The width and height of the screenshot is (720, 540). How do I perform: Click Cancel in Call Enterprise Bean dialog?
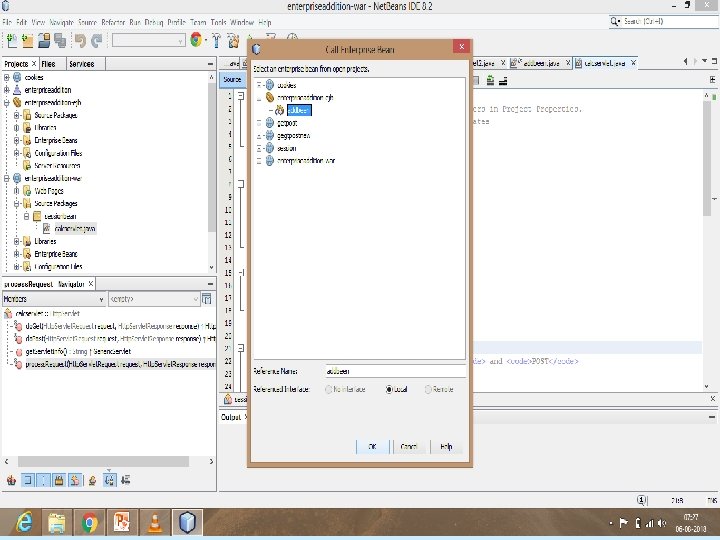click(409, 446)
